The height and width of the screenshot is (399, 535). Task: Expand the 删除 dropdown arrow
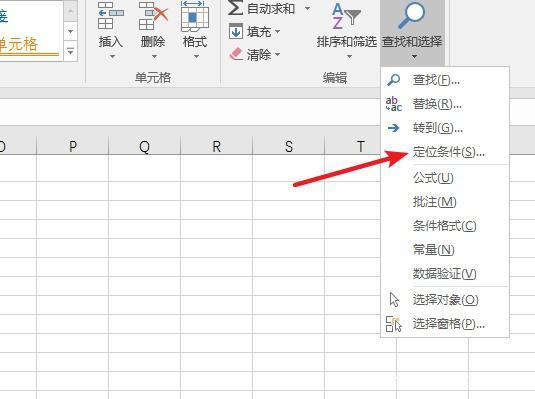(154, 56)
